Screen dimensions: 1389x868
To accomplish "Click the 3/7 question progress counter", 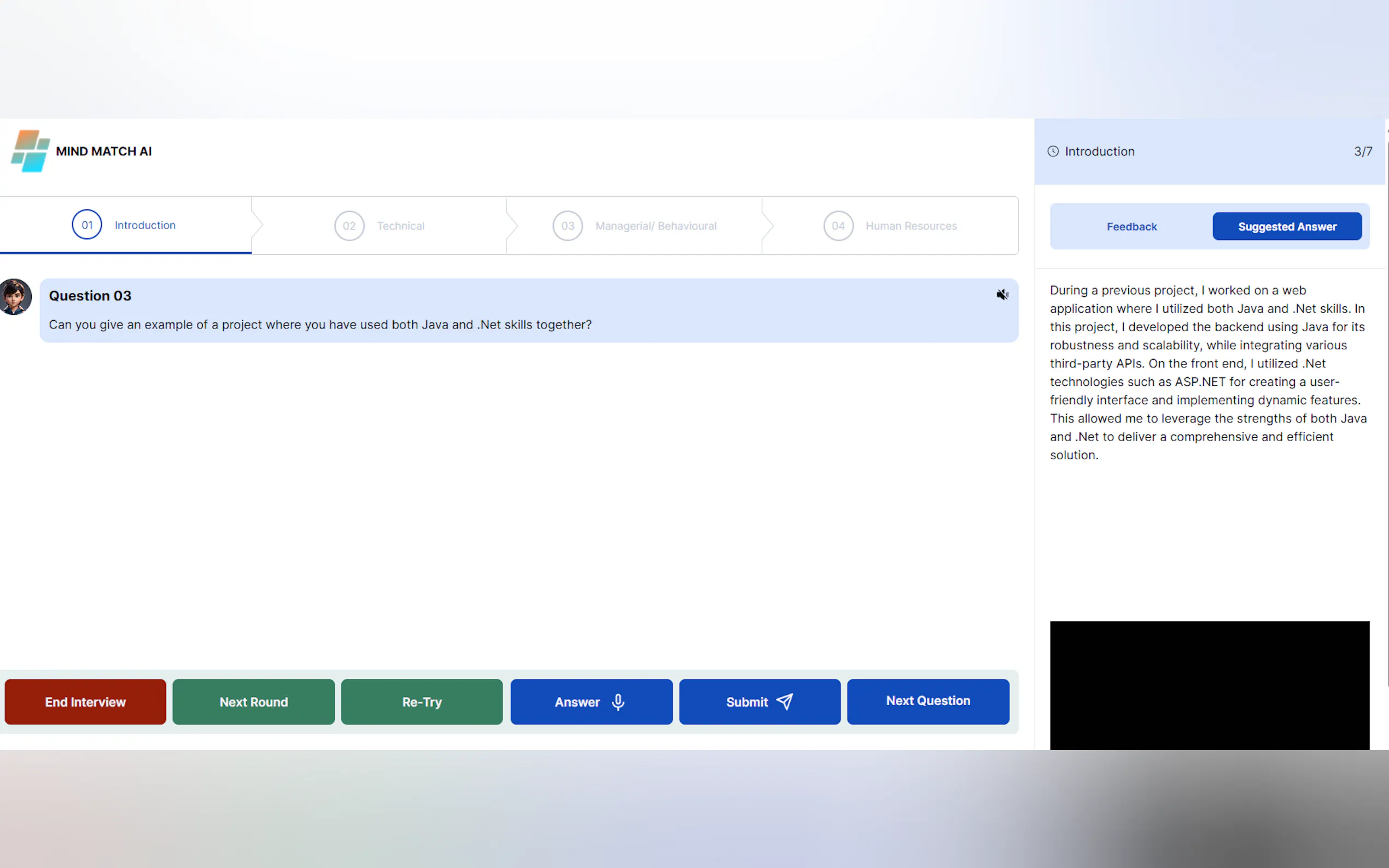I will (x=1363, y=151).
